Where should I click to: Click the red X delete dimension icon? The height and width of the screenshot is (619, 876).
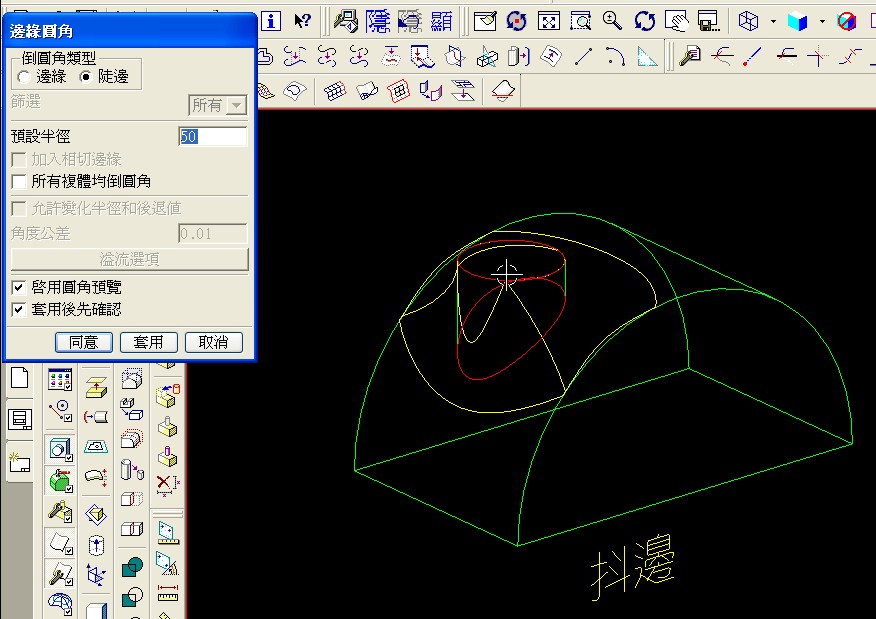pos(167,485)
